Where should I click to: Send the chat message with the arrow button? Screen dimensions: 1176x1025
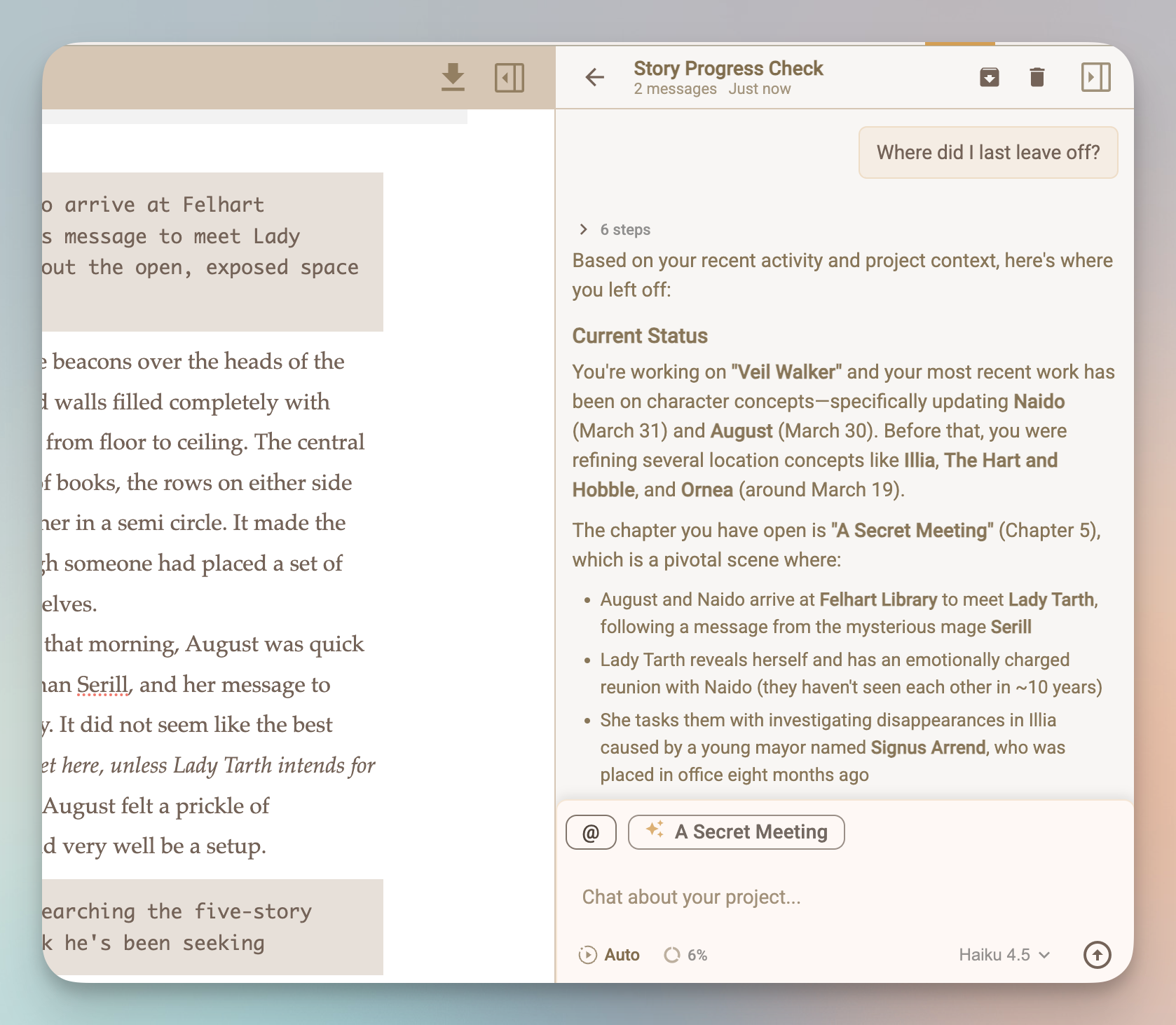[x=1098, y=955]
